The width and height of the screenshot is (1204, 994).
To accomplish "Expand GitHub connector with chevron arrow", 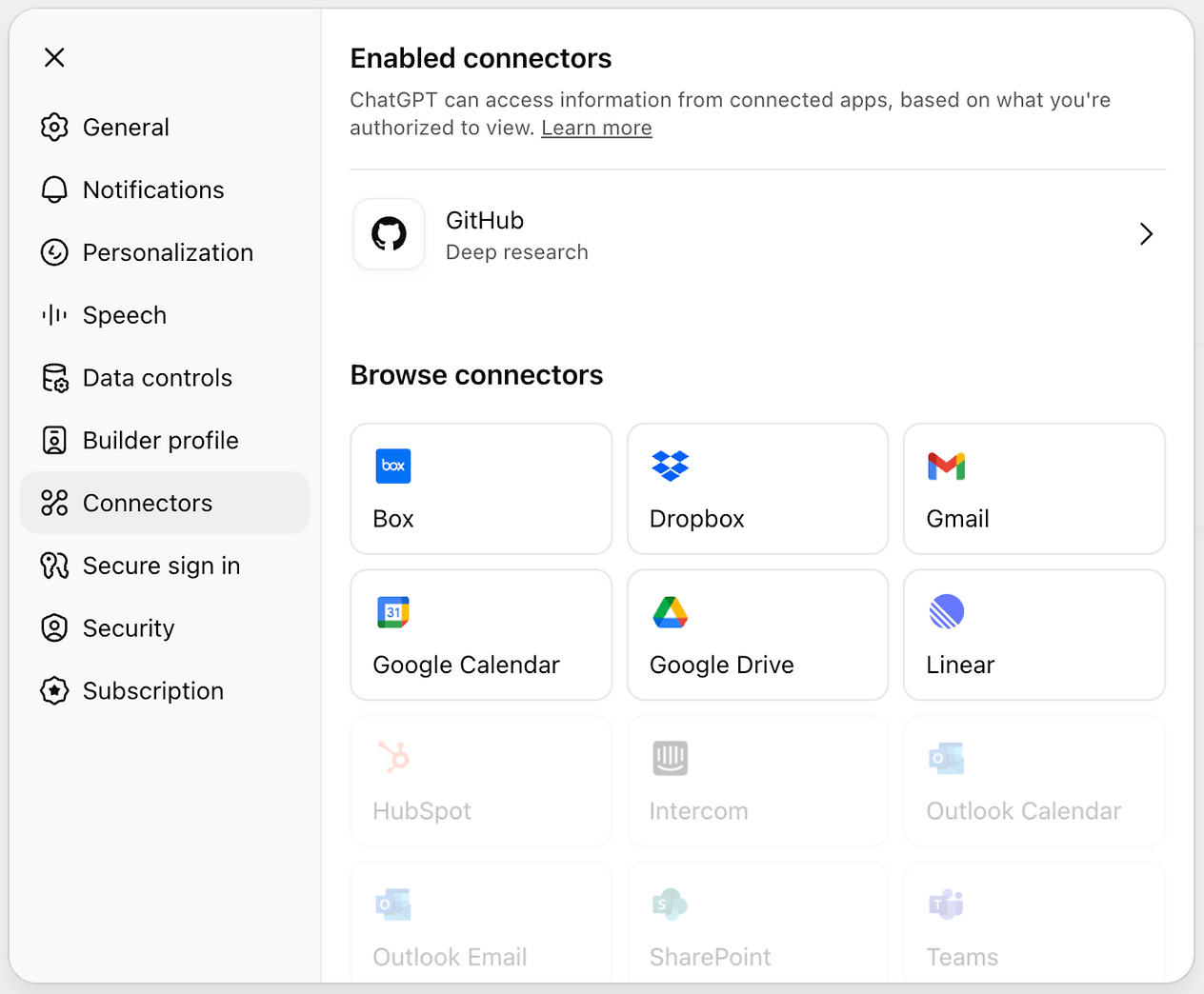I will pos(1146,234).
